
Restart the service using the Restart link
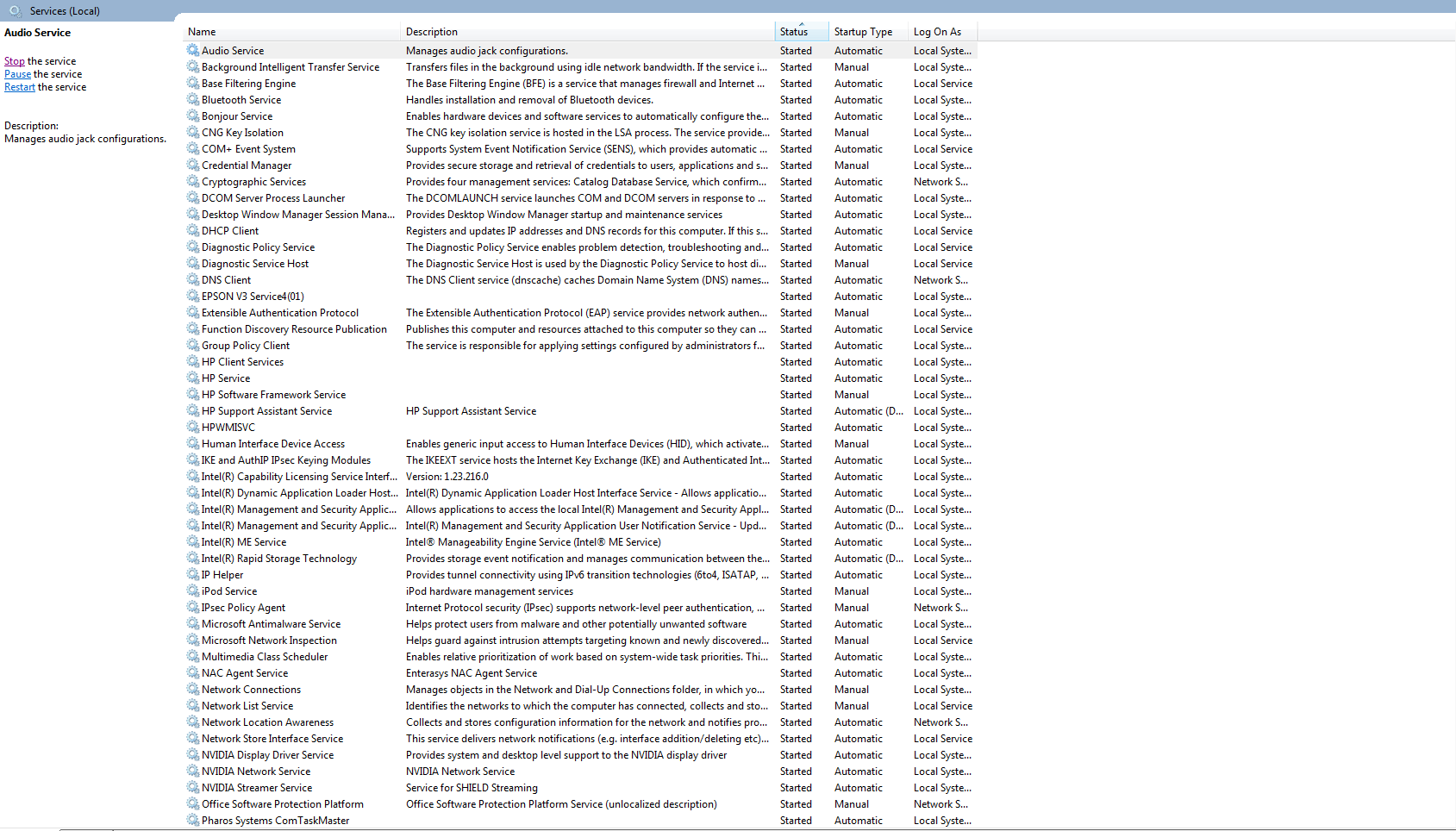tap(20, 87)
